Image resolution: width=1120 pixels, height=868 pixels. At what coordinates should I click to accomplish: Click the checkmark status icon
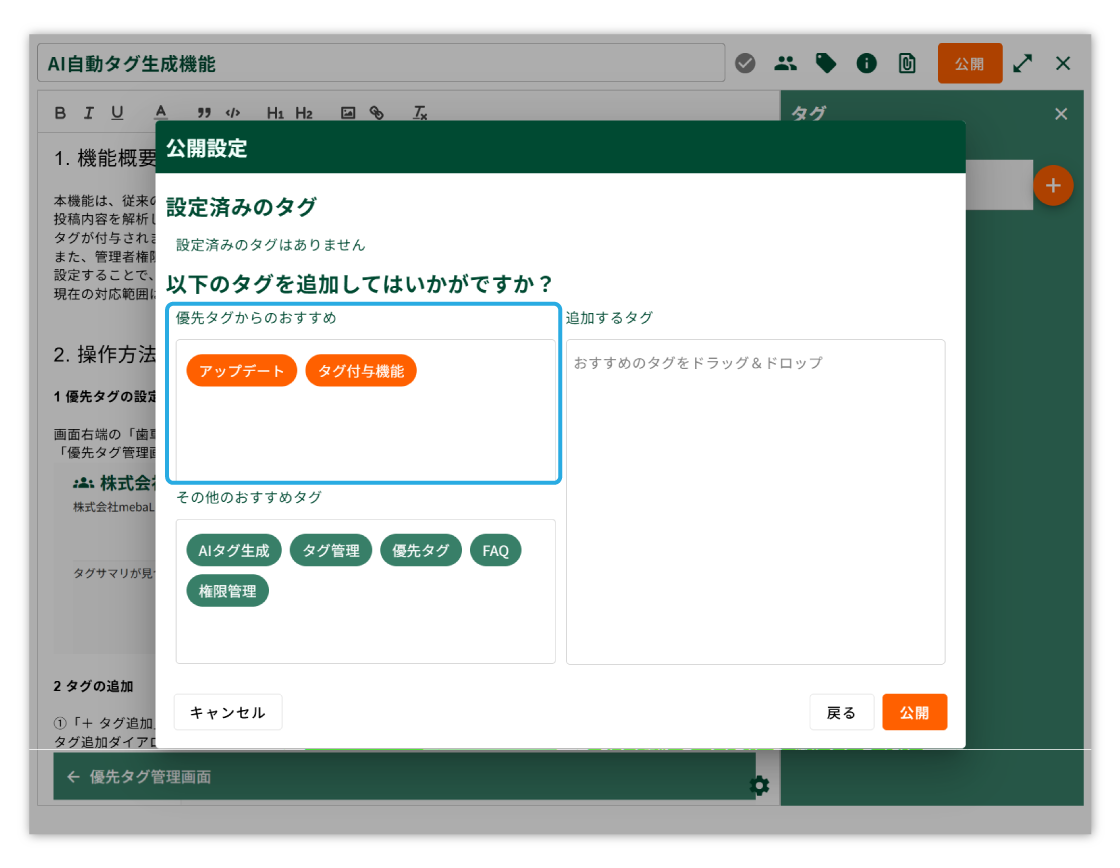[x=745, y=64]
